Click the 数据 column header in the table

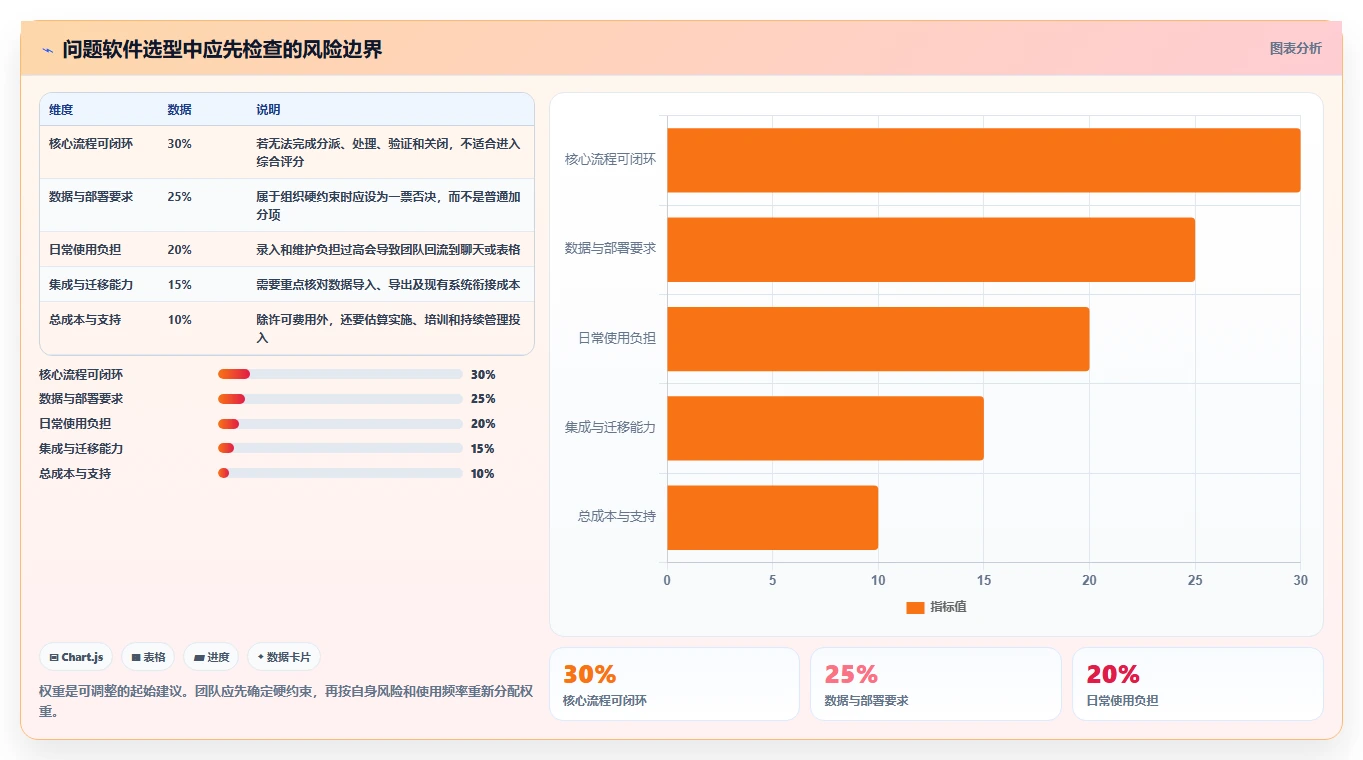point(180,110)
